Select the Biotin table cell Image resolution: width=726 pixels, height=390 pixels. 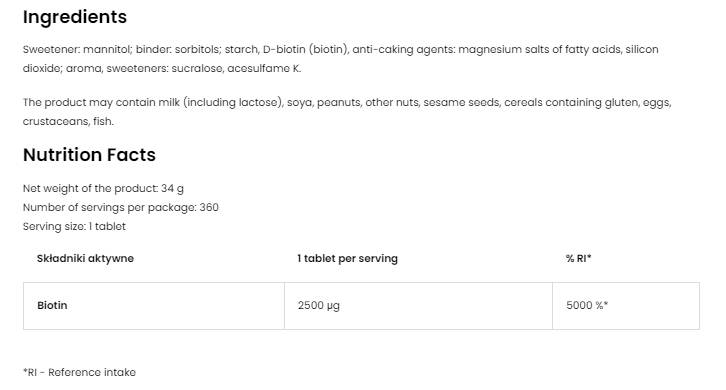pyautogui.click(x=154, y=306)
